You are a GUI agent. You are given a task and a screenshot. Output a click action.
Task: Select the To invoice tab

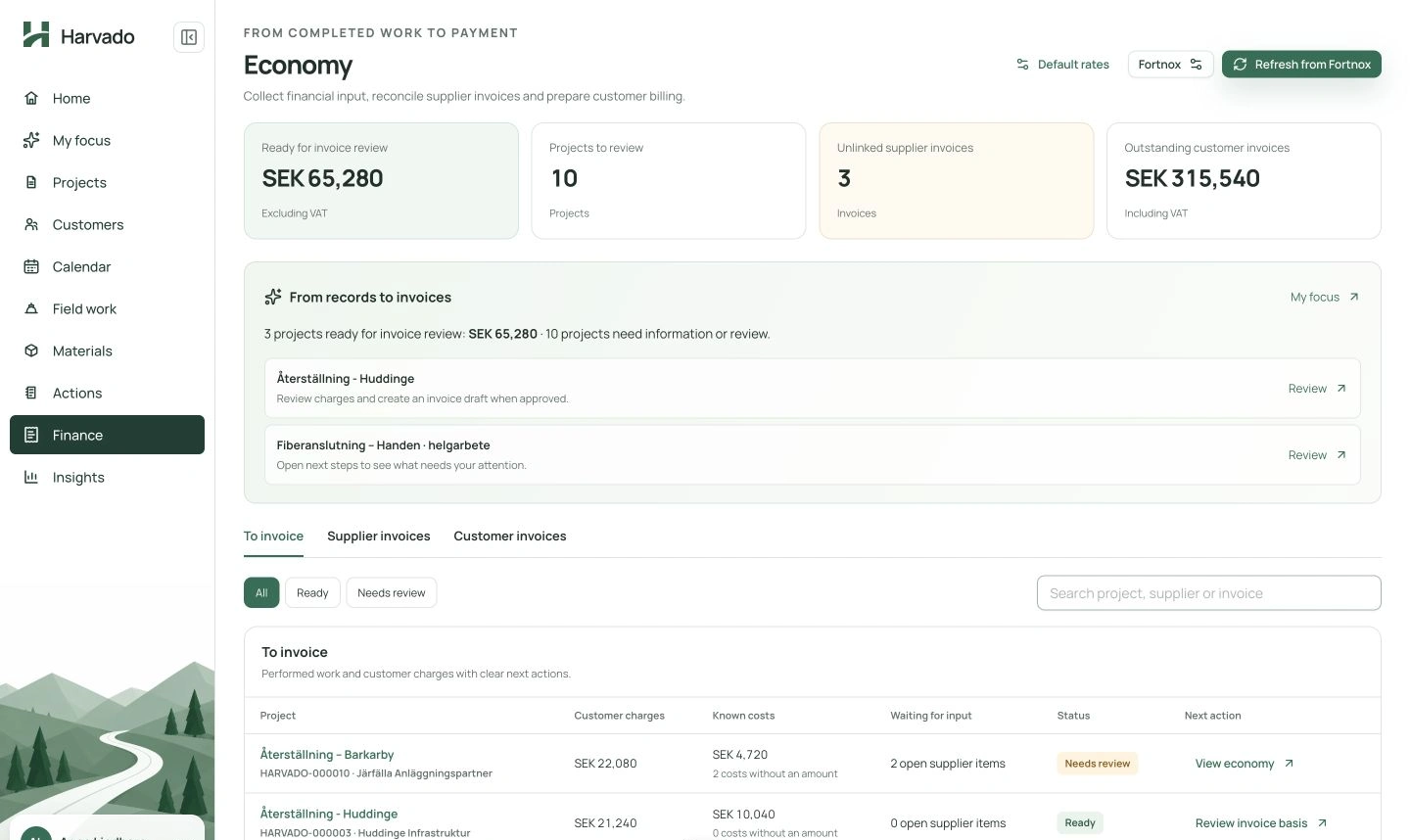tap(273, 537)
